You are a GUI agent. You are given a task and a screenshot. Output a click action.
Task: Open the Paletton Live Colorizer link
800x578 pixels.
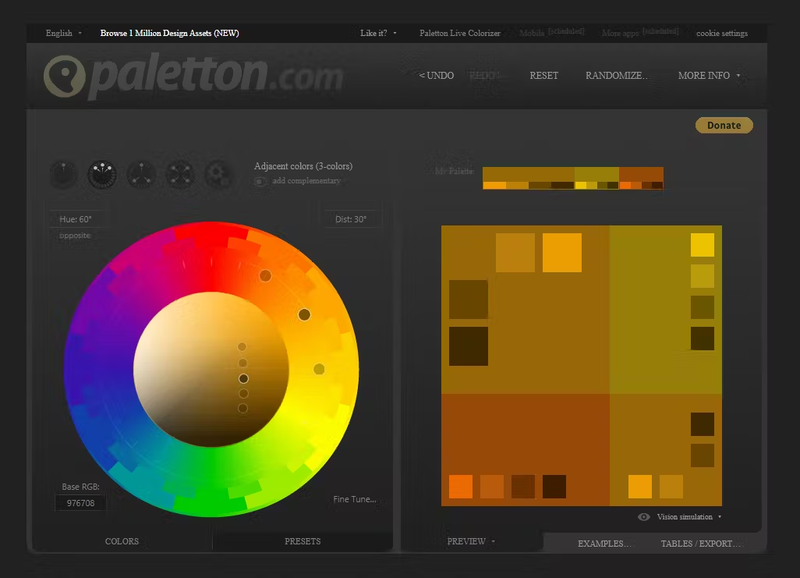click(x=460, y=33)
